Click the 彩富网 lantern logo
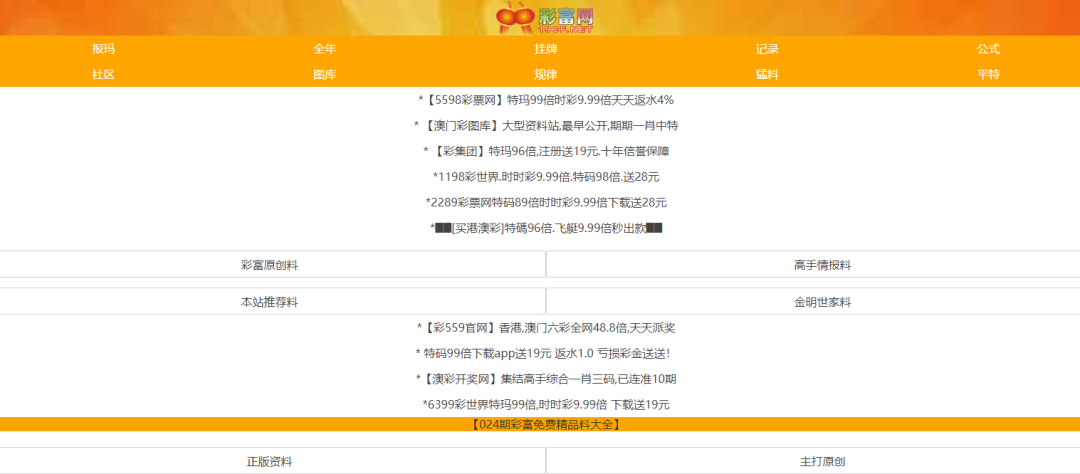Screen dimensions: 1080x474 click(545, 17)
